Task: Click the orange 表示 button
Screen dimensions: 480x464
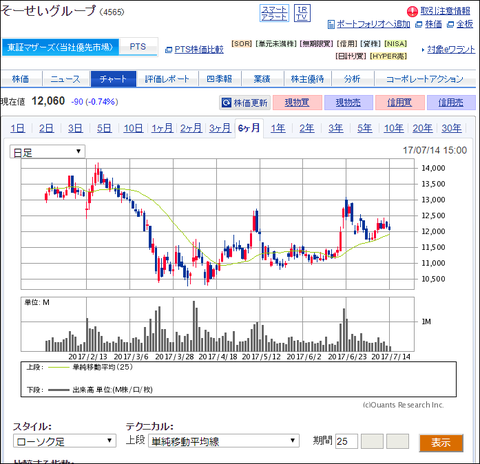Action: (441, 443)
